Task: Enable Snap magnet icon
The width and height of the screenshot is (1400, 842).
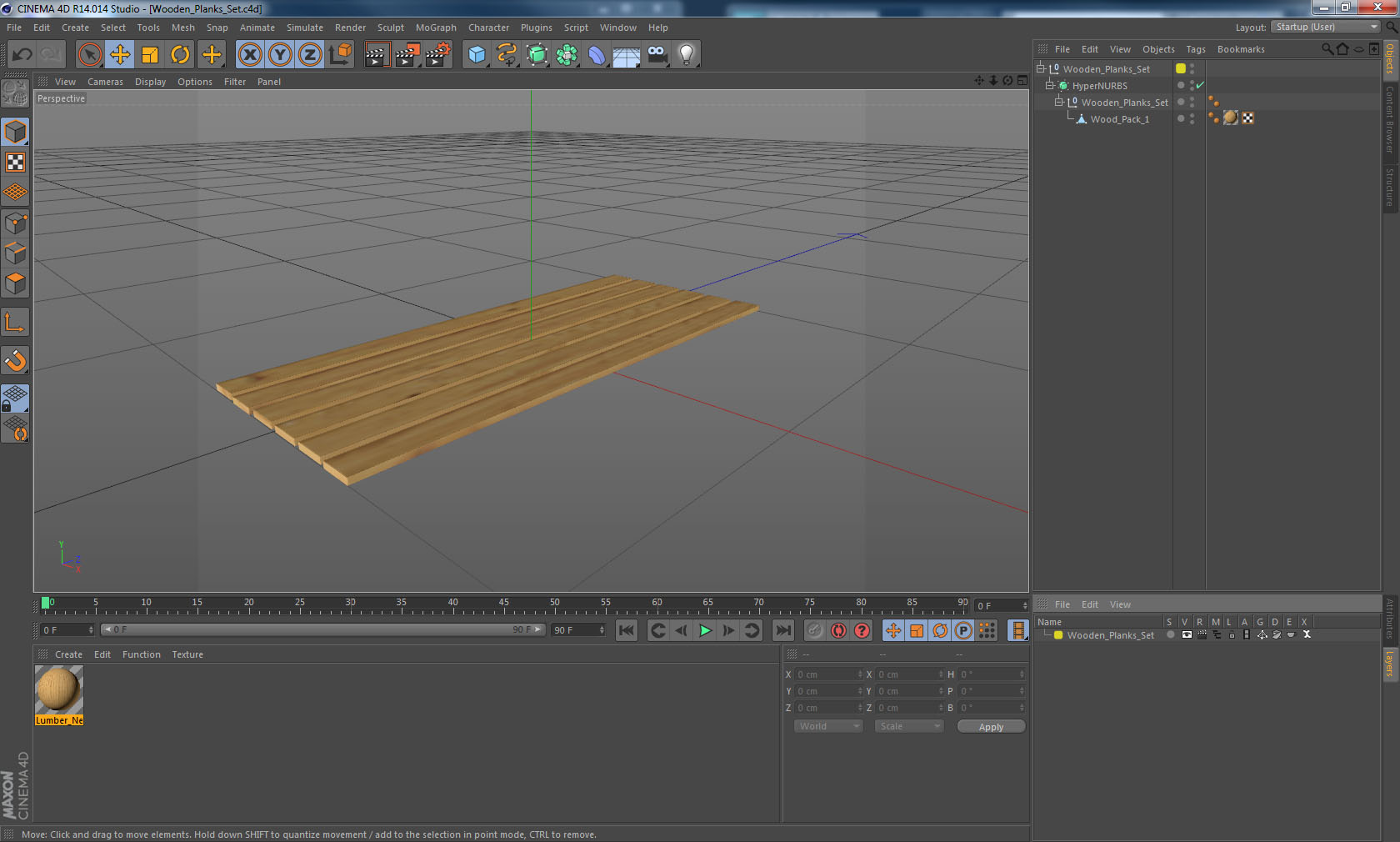Action: 16,361
